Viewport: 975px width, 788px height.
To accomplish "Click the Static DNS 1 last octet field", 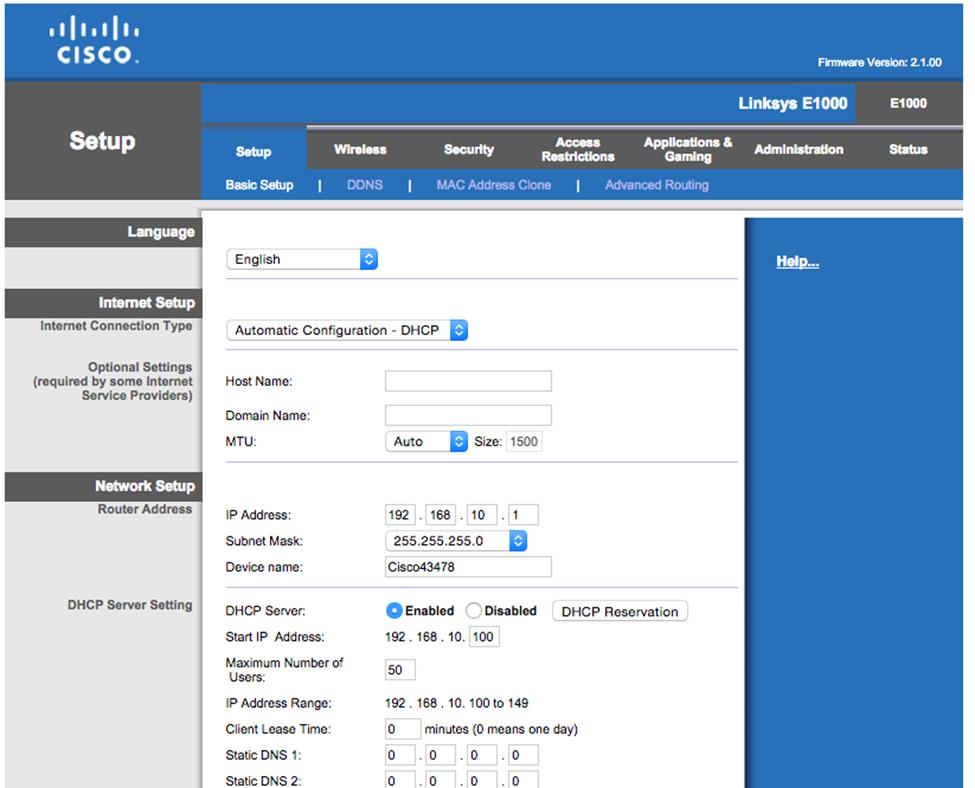I will pyautogui.click(x=524, y=755).
